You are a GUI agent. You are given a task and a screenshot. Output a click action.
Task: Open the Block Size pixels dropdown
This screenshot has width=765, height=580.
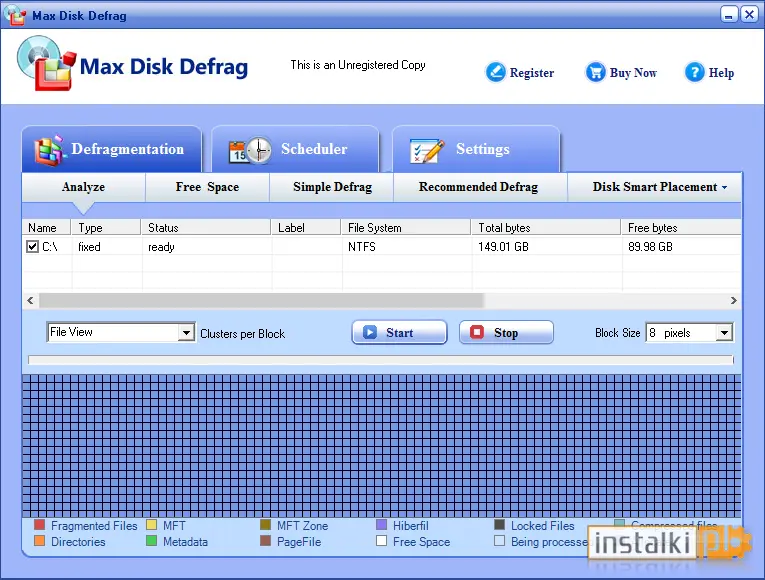click(689, 333)
